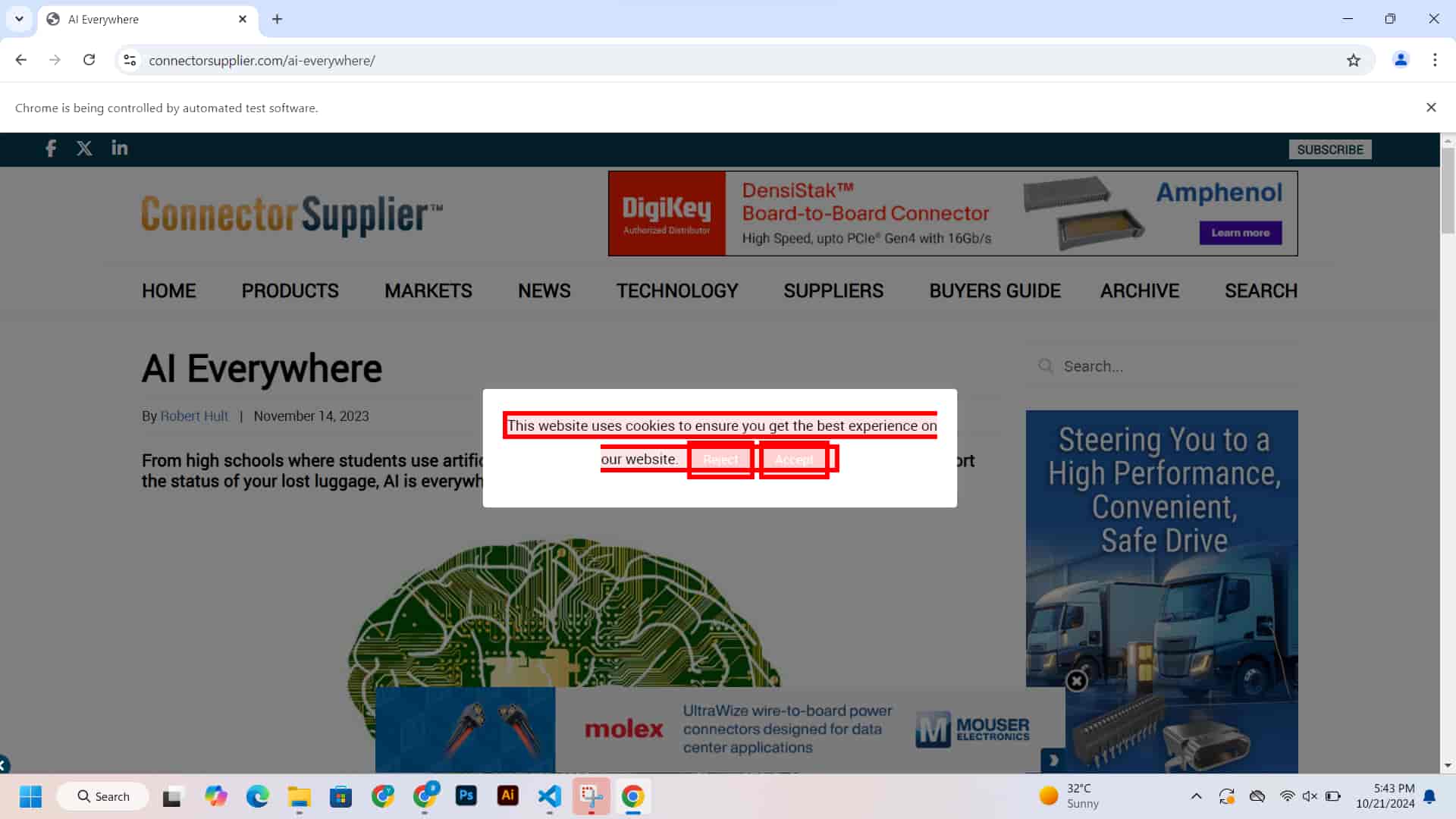Open the LinkedIn social icon
This screenshot has width=1456, height=819.
click(120, 148)
